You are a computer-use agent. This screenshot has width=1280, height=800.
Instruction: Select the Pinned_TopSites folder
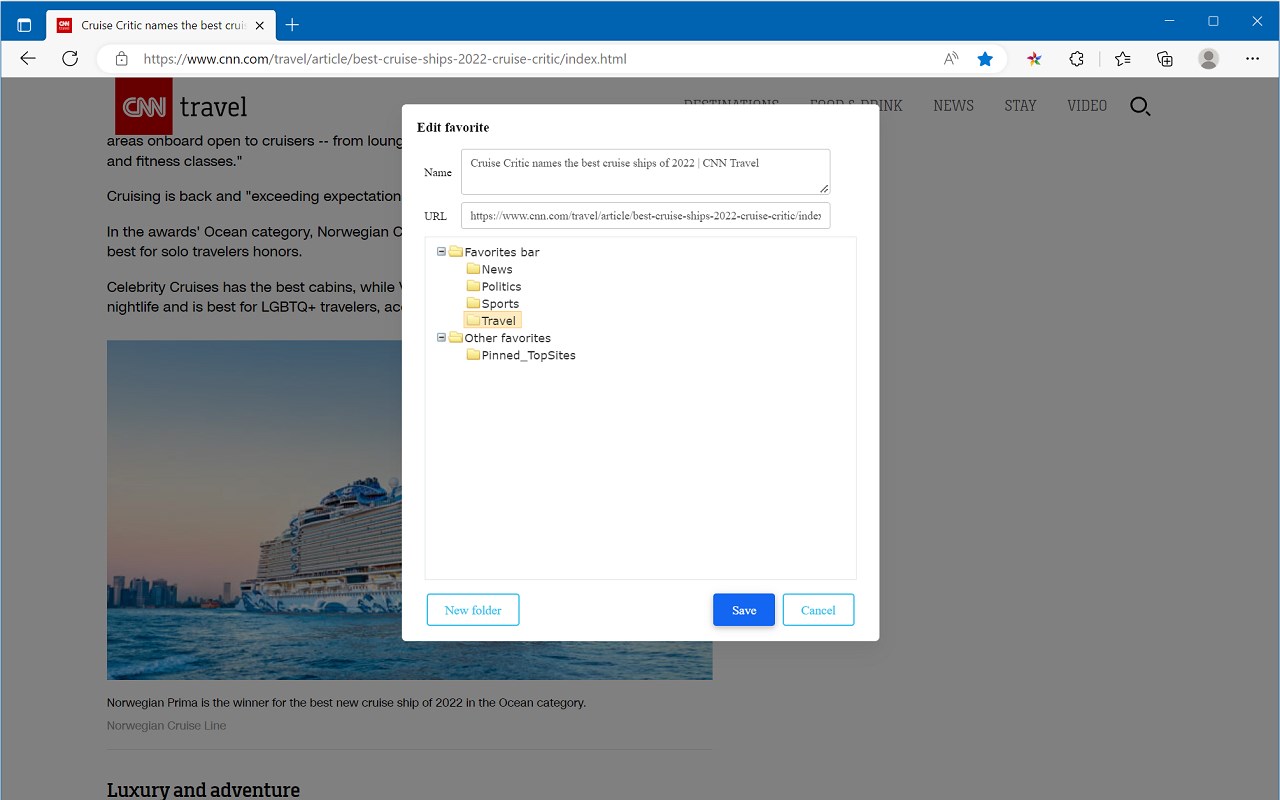[521, 355]
